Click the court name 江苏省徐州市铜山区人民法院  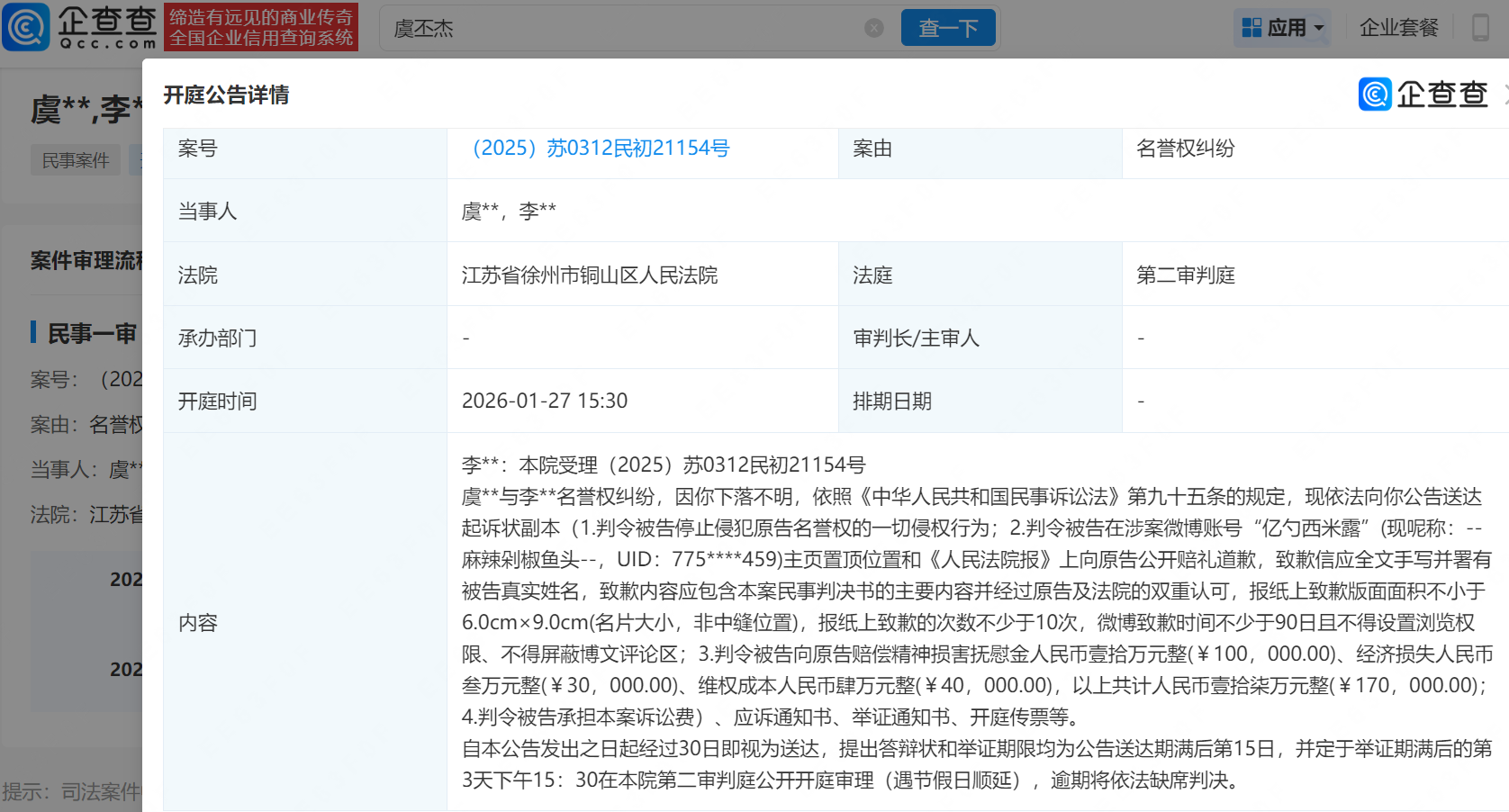tap(590, 275)
